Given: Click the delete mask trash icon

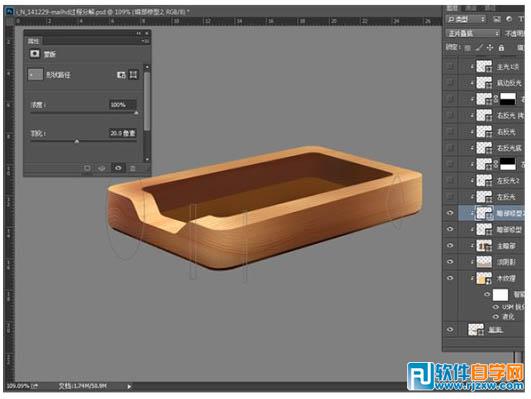Looking at the screenshot, I should 133,168.
